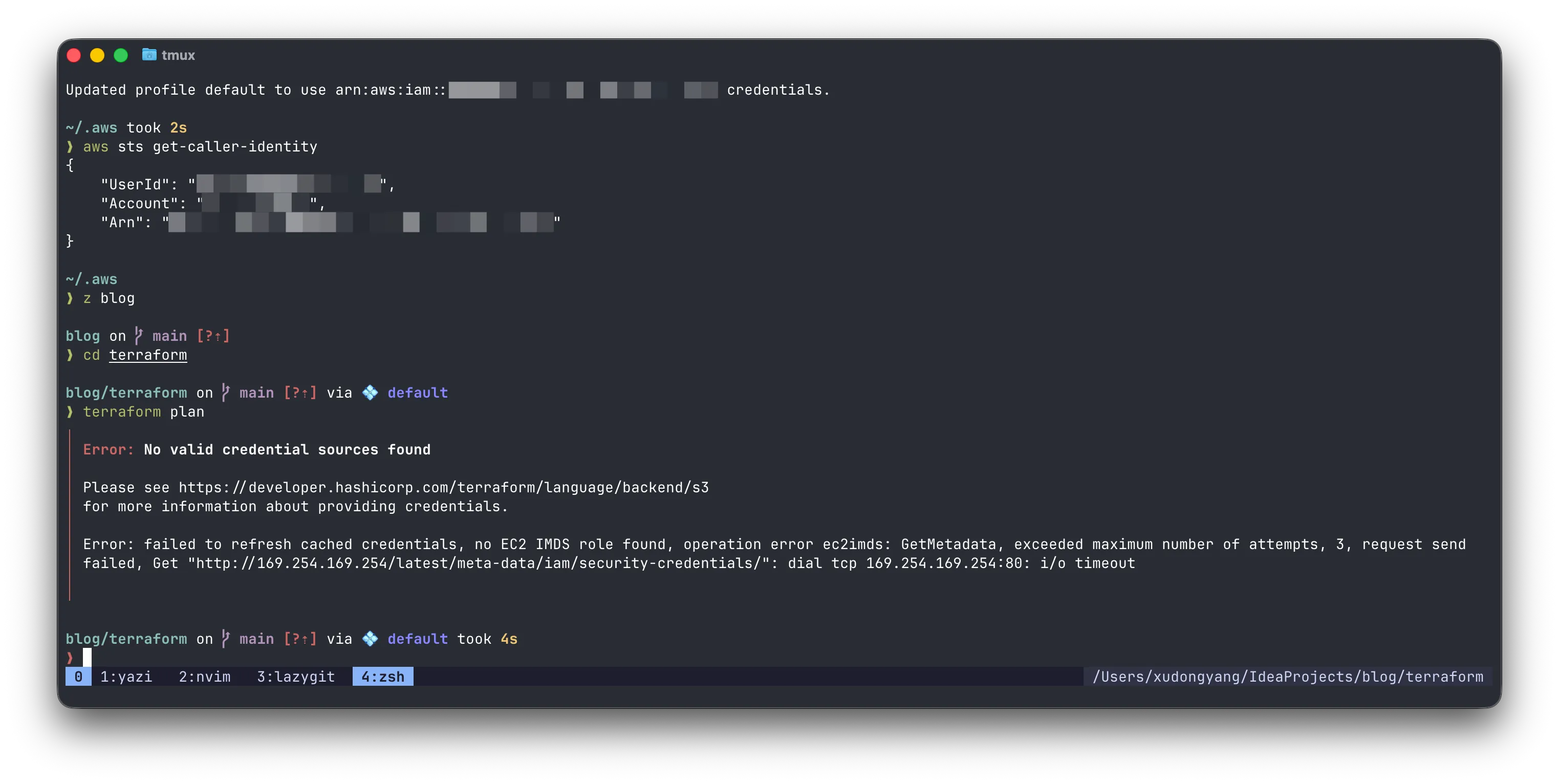Click the ~/.aws path text above z blog

tap(92, 279)
